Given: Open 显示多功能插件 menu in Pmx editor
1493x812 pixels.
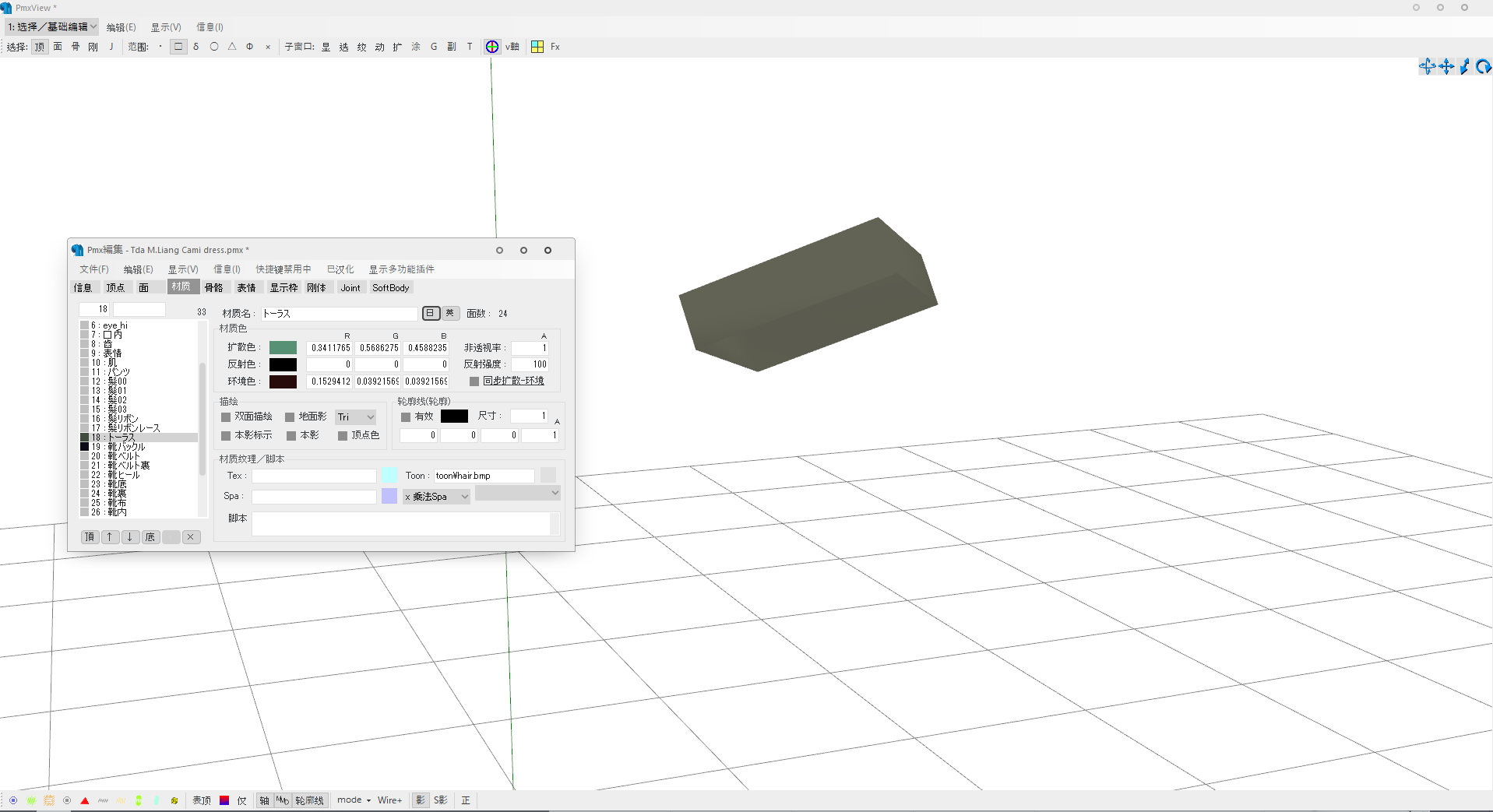Looking at the screenshot, I should (x=402, y=269).
